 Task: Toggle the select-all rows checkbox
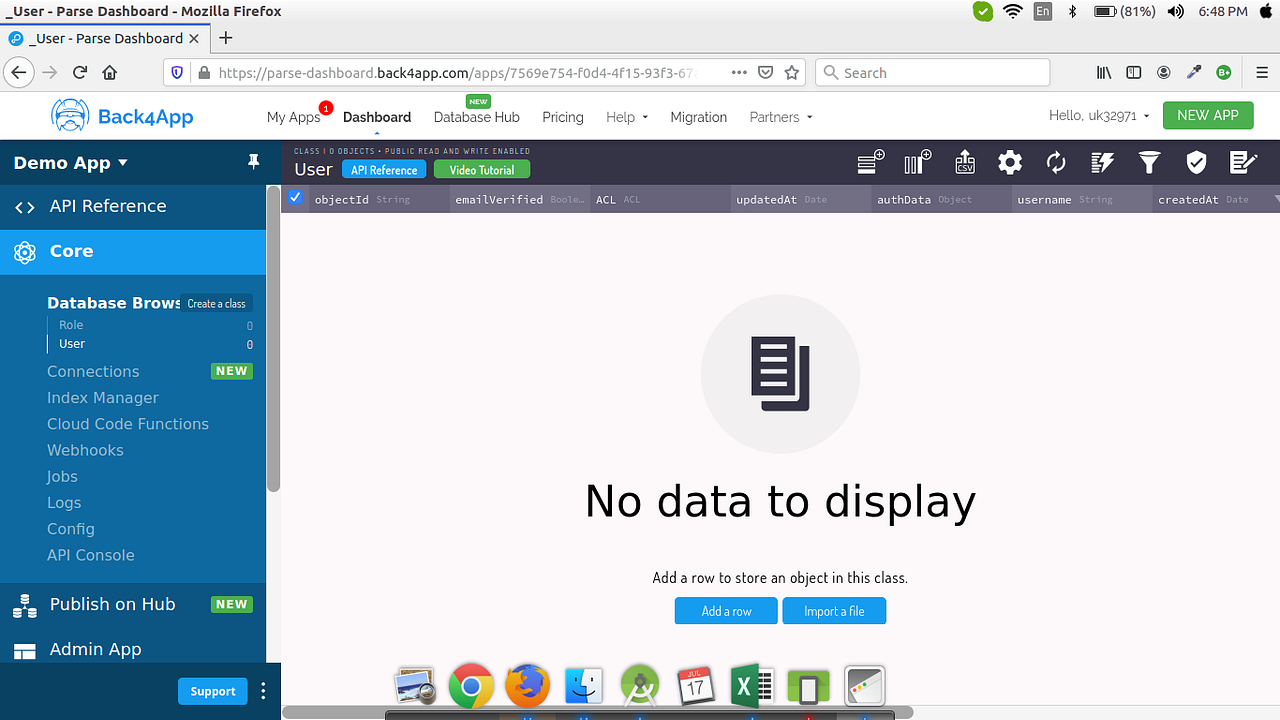pyautogui.click(x=295, y=197)
